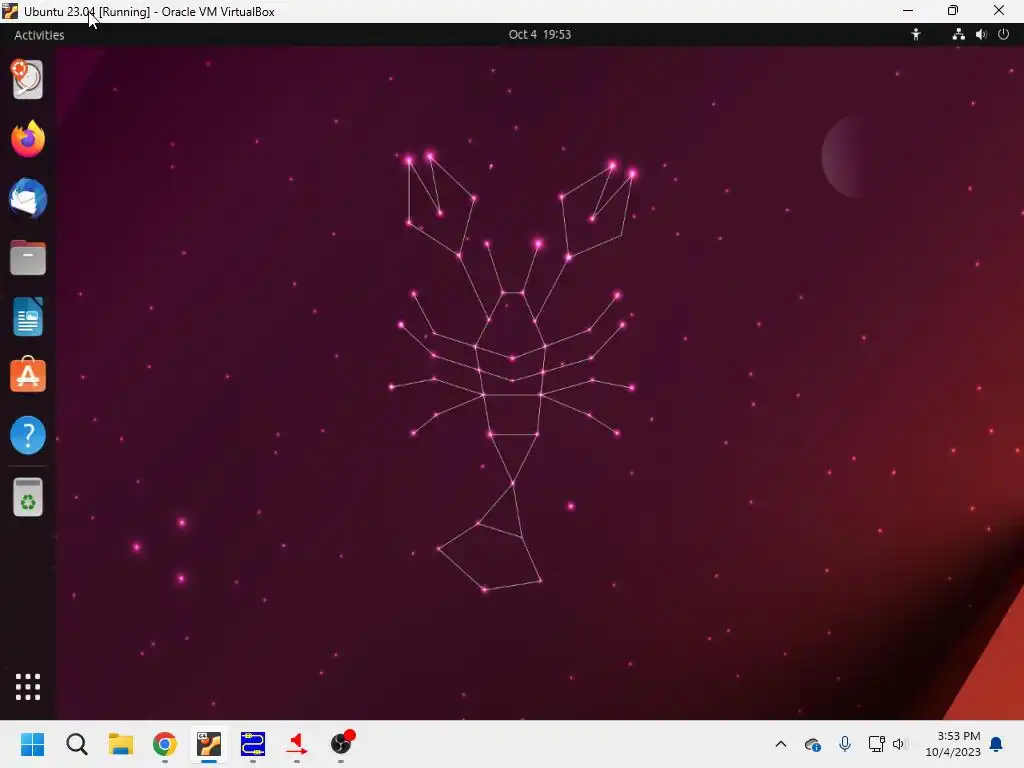
Task: Click the Ubuntu network status icon
Action: [958, 35]
